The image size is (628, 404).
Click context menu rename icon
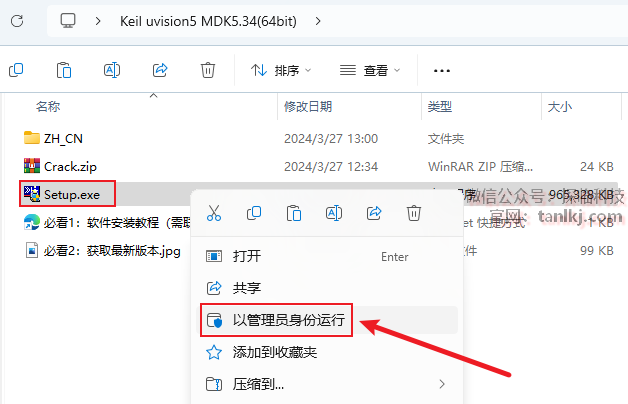(x=334, y=213)
